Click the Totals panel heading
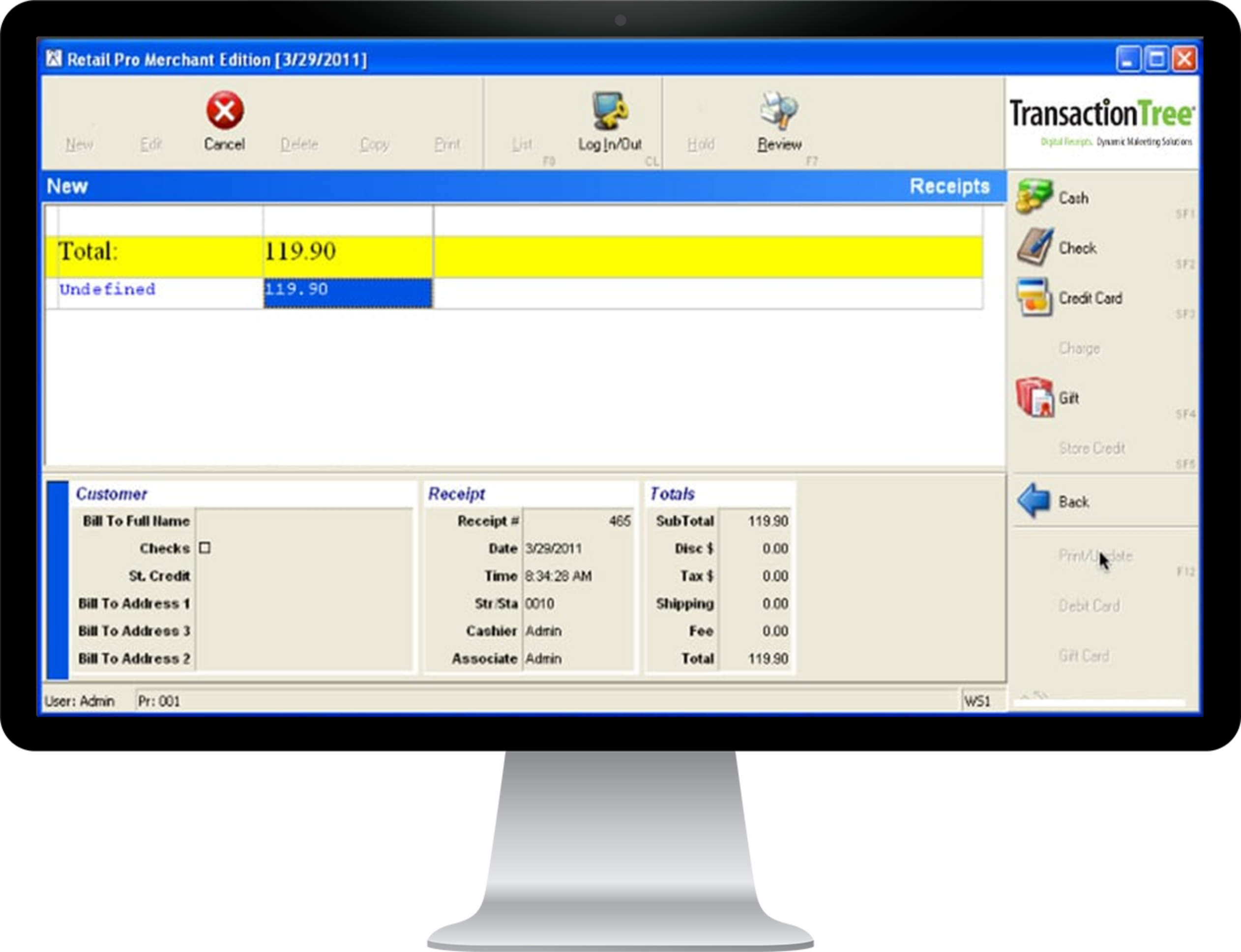The image size is (1241, 952). pos(672,494)
